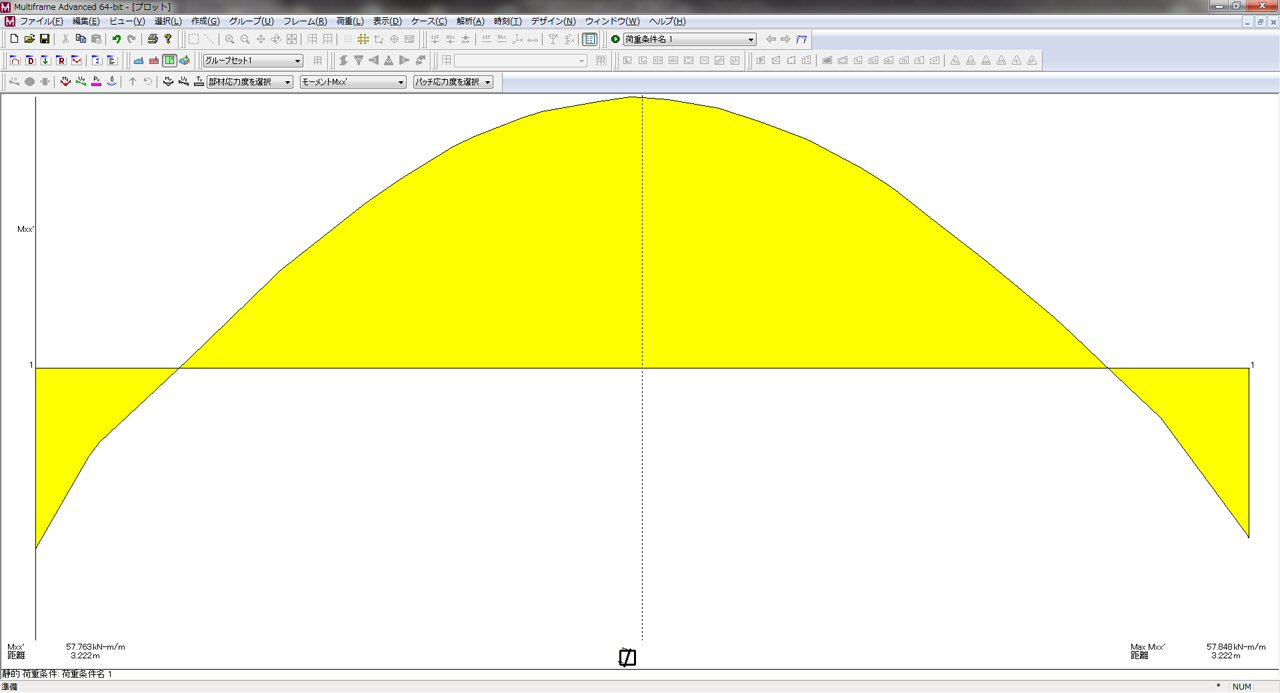Viewport: 1280px width, 693px height.
Task: Click the New file icon
Action: (x=14, y=39)
